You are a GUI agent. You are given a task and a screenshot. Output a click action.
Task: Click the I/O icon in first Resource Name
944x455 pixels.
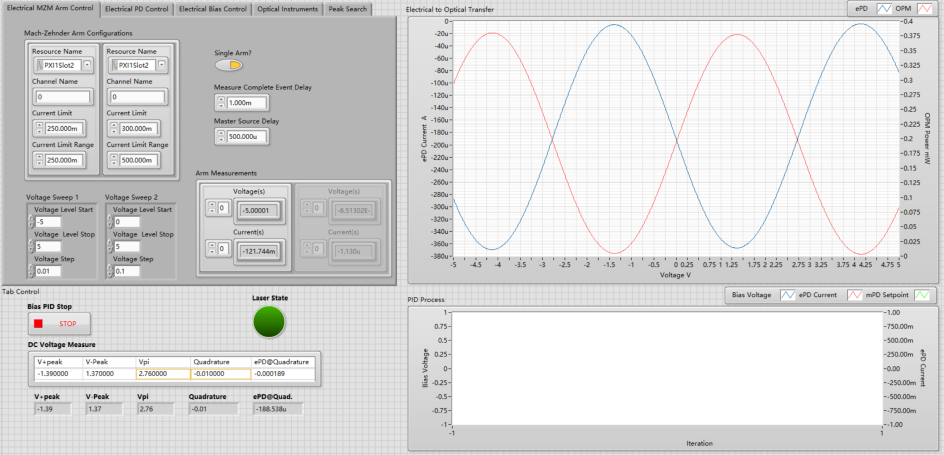[40, 65]
